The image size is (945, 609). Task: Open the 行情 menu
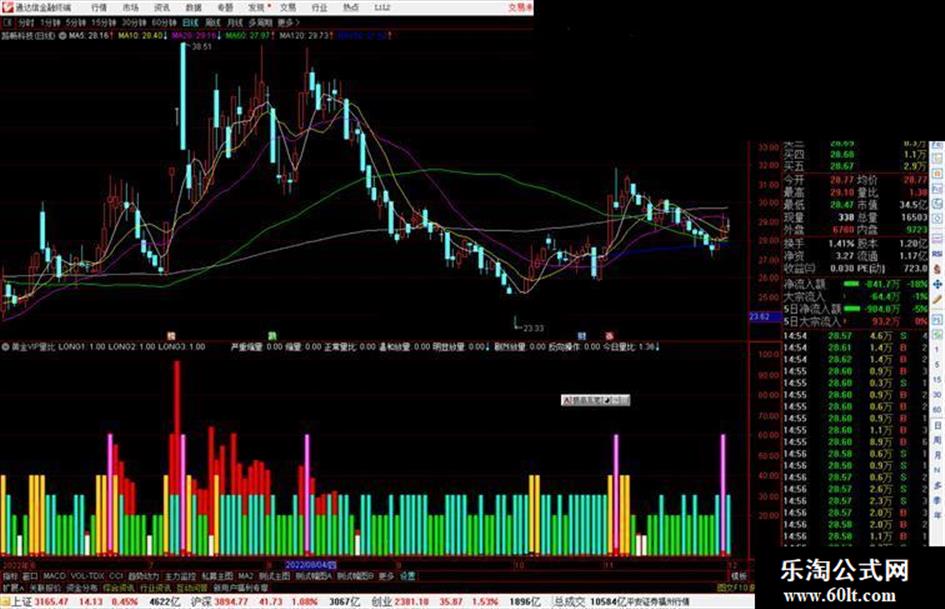click(x=99, y=7)
